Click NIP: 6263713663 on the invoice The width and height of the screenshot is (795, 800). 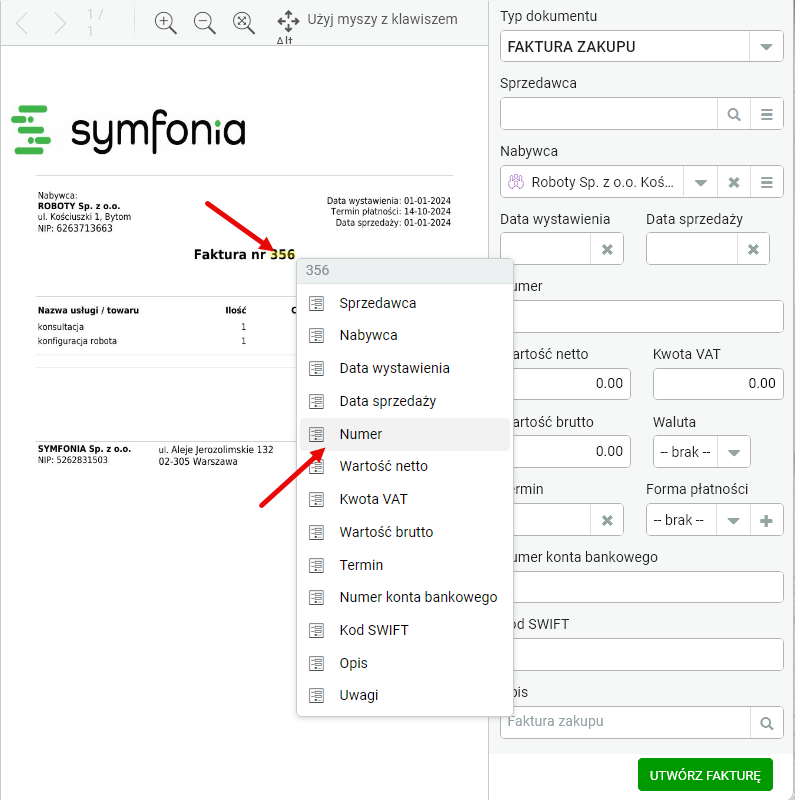tap(75, 229)
